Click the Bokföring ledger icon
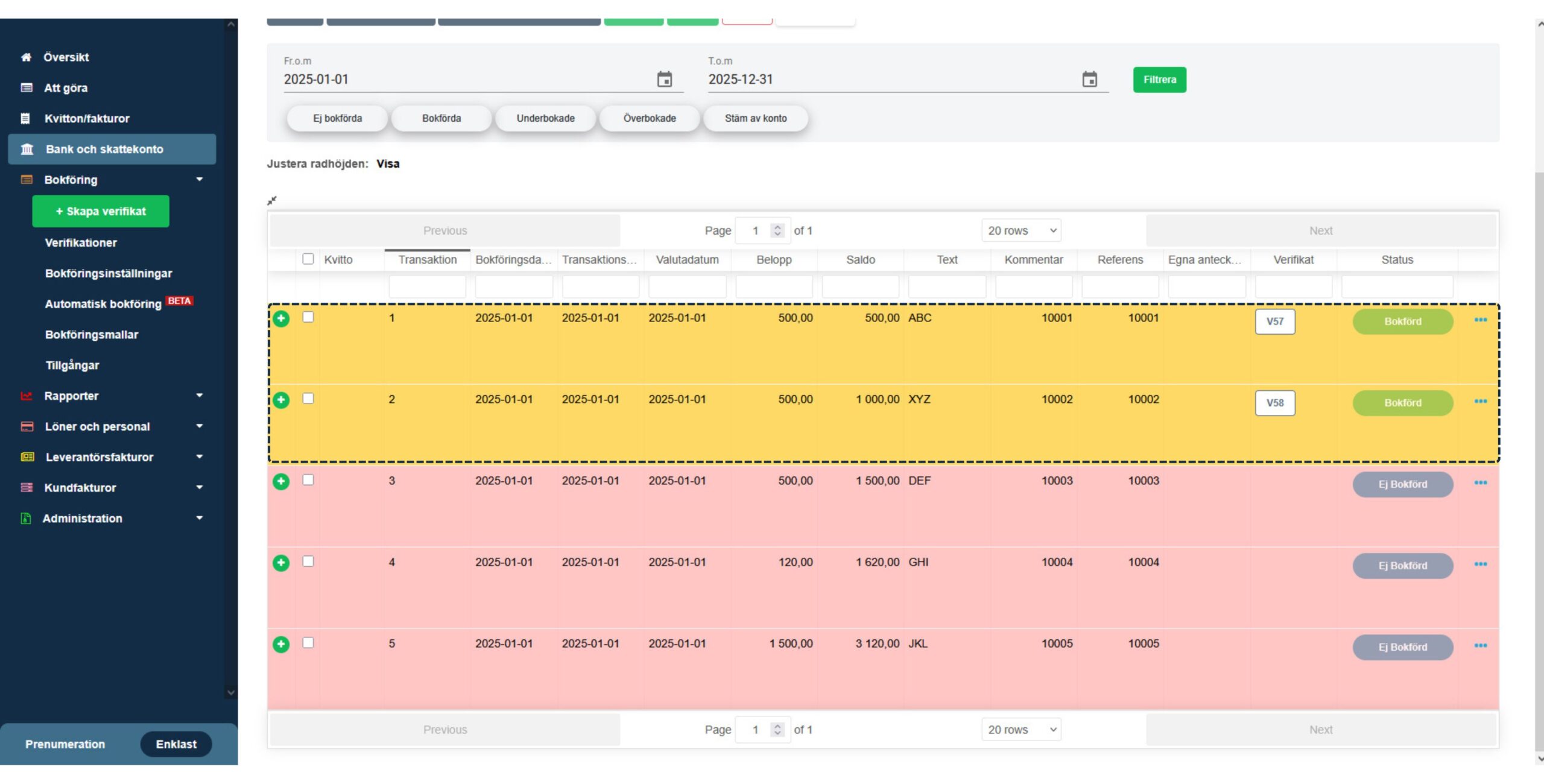This screenshot has height=784, width=1544. [26, 180]
